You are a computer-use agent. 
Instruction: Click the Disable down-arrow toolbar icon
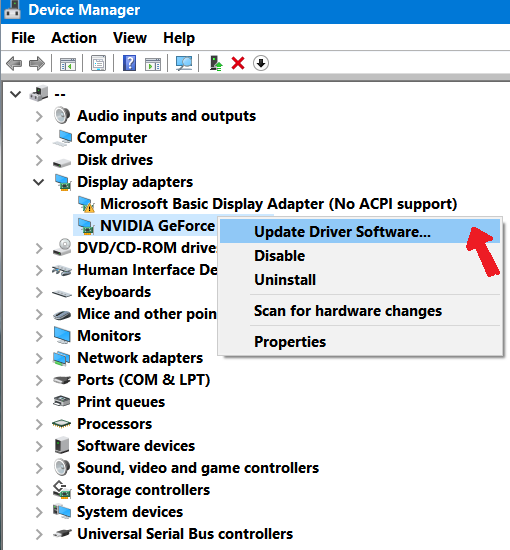point(261,63)
